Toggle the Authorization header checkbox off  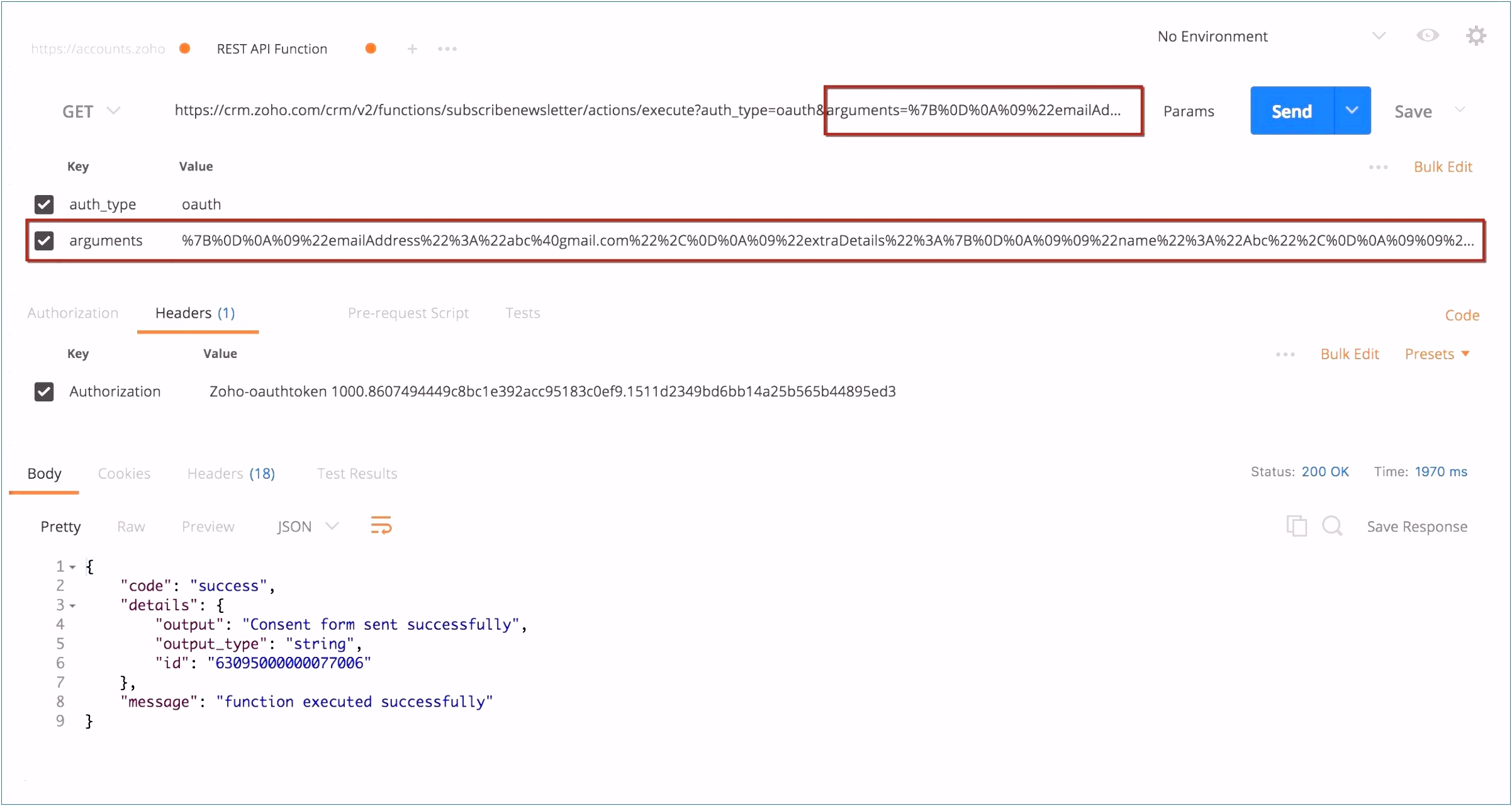click(x=45, y=391)
